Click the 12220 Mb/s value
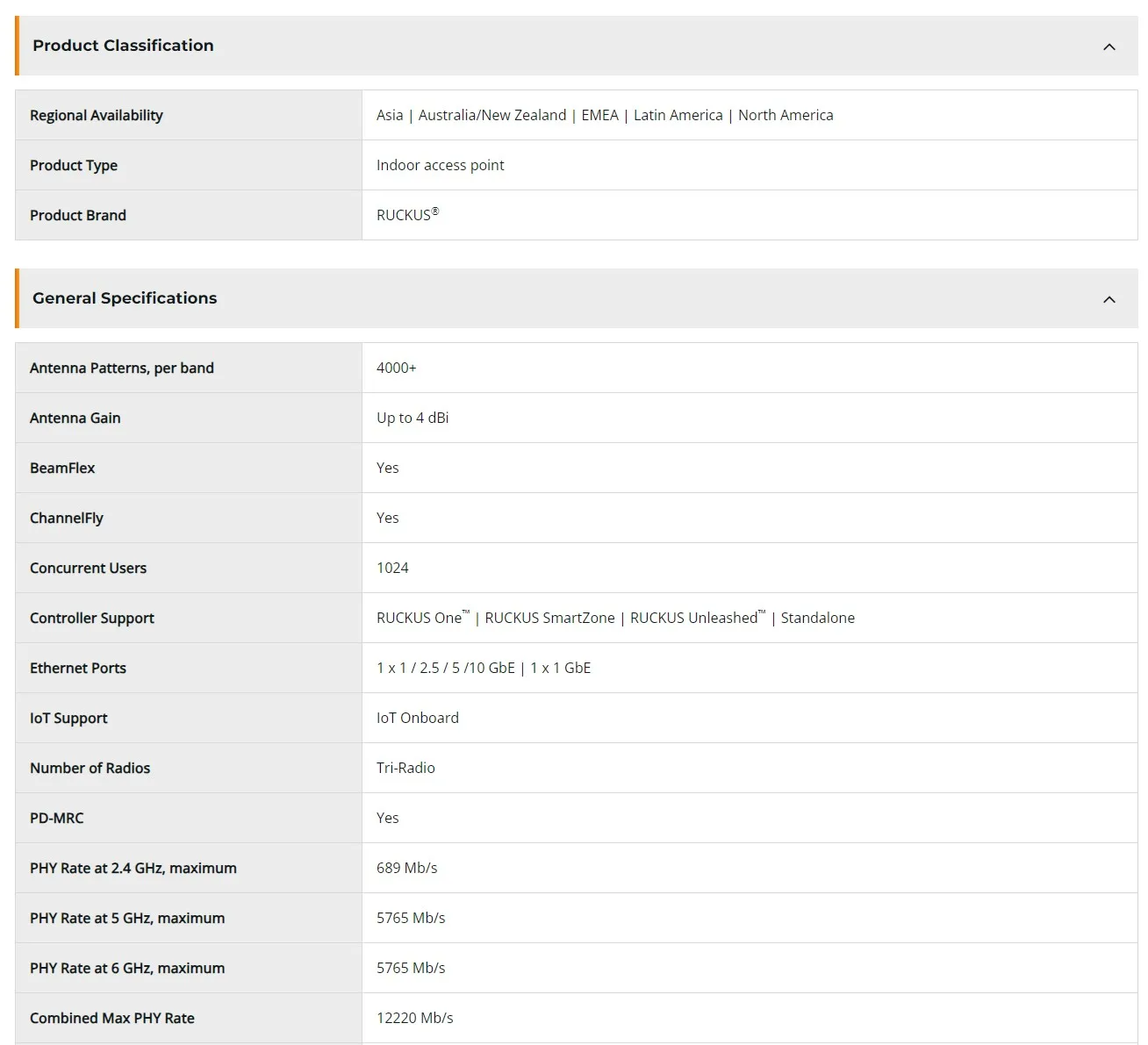 pyautogui.click(x=415, y=1018)
